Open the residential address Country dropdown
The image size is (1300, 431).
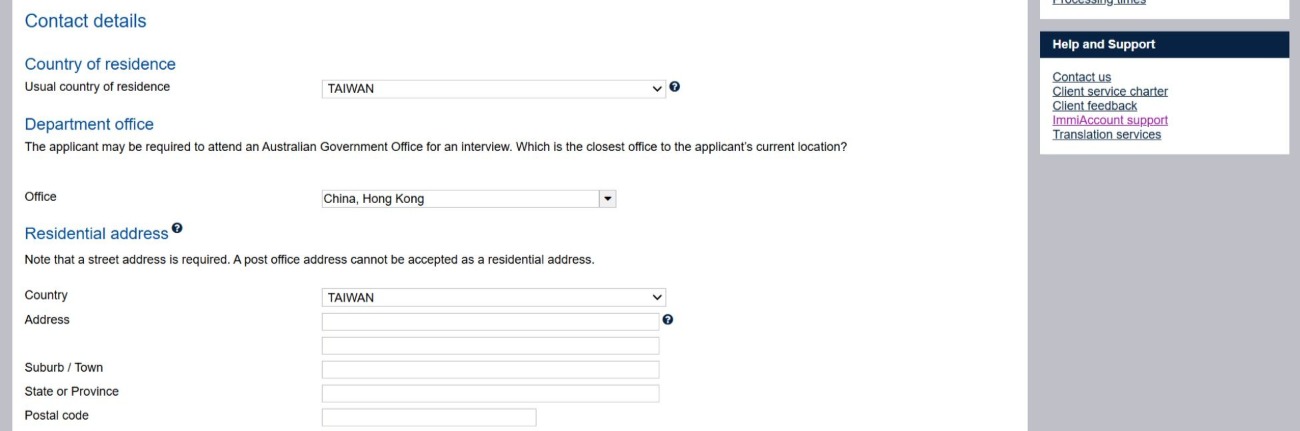pyautogui.click(x=493, y=297)
